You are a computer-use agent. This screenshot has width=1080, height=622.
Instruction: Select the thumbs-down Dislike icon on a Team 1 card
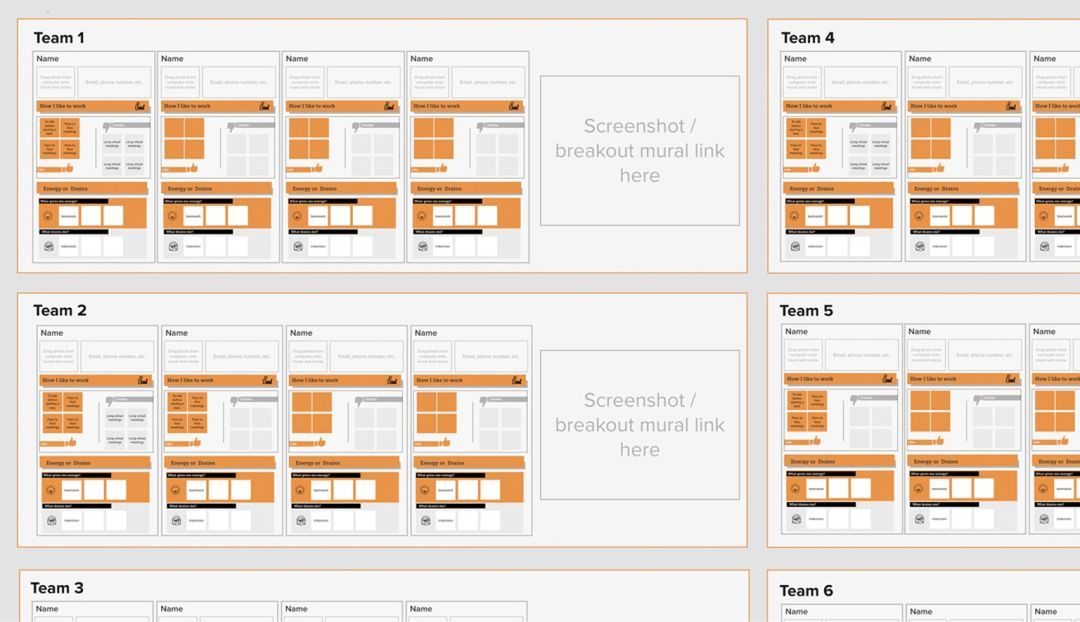click(x=105, y=127)
